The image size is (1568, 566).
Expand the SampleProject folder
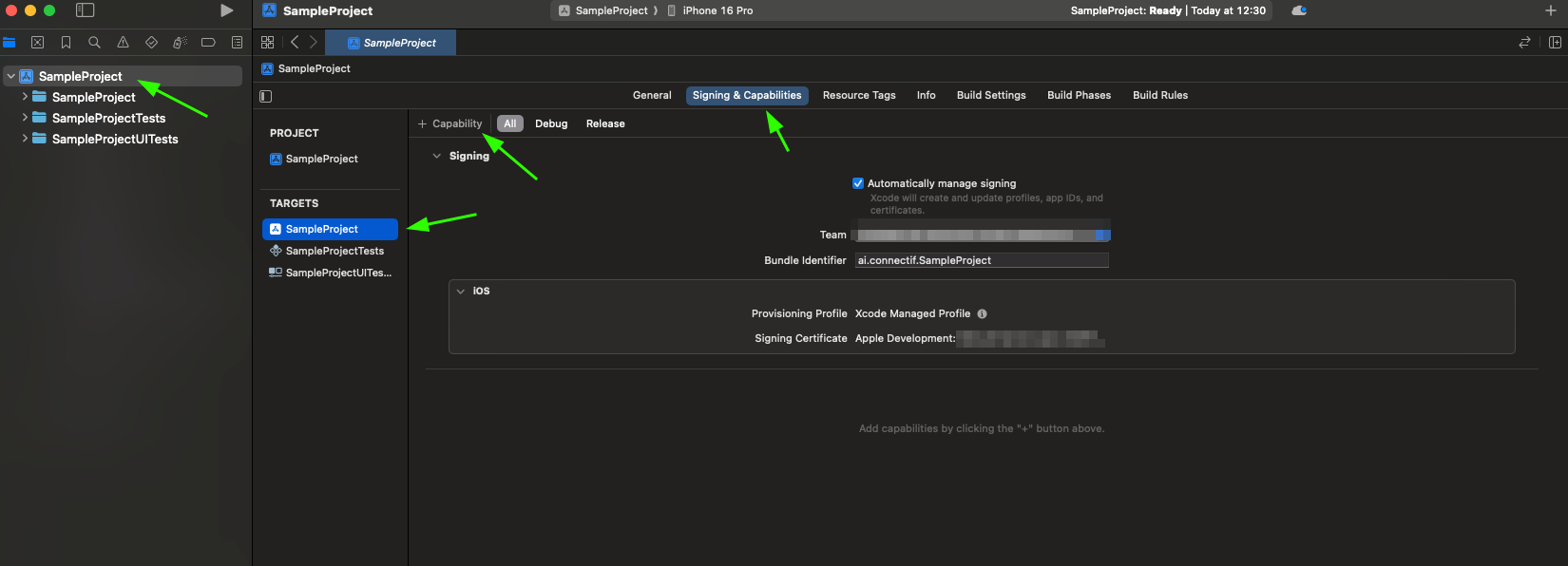(x=25, y=97)
